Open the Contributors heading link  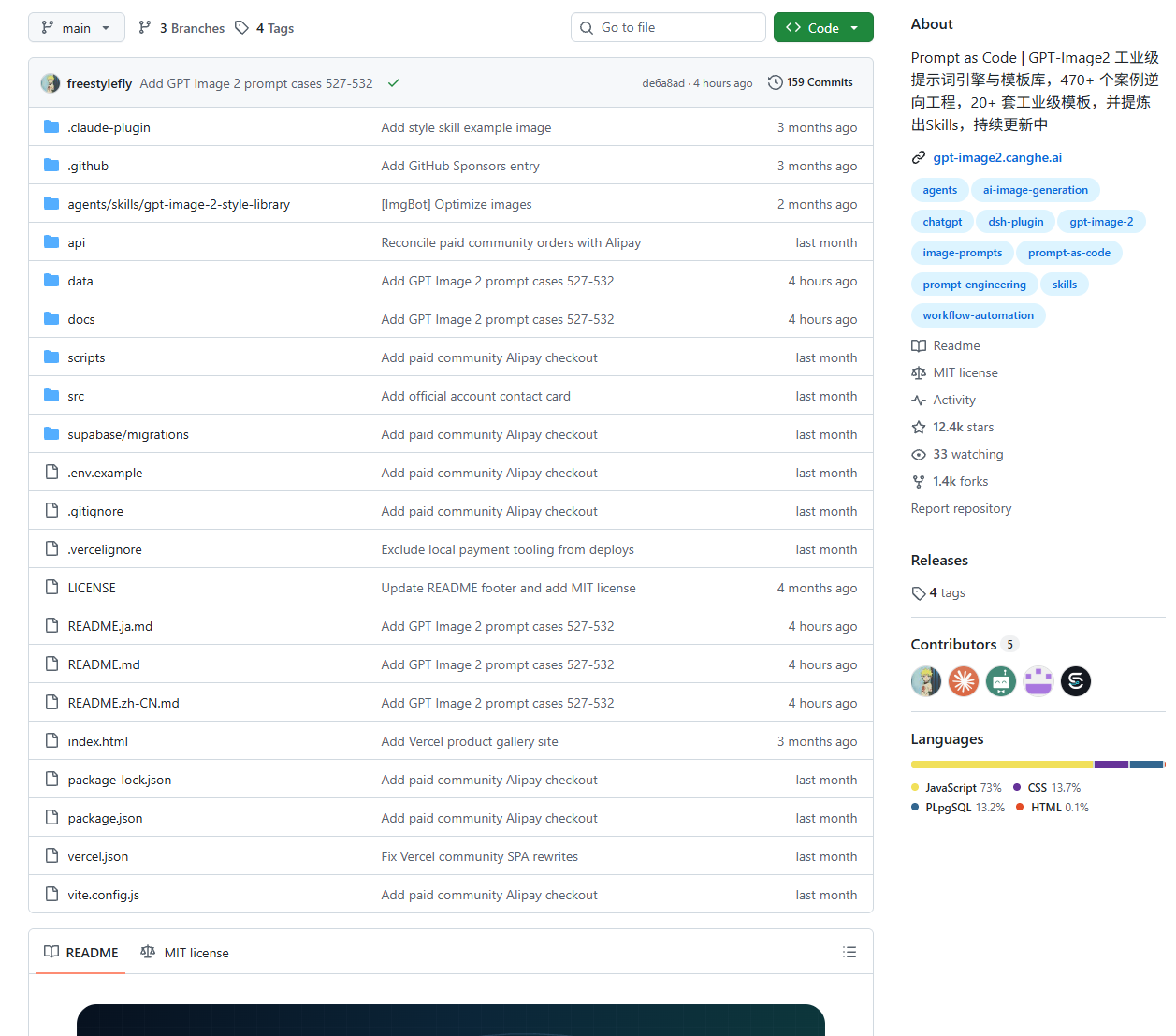tap(964, 644)
